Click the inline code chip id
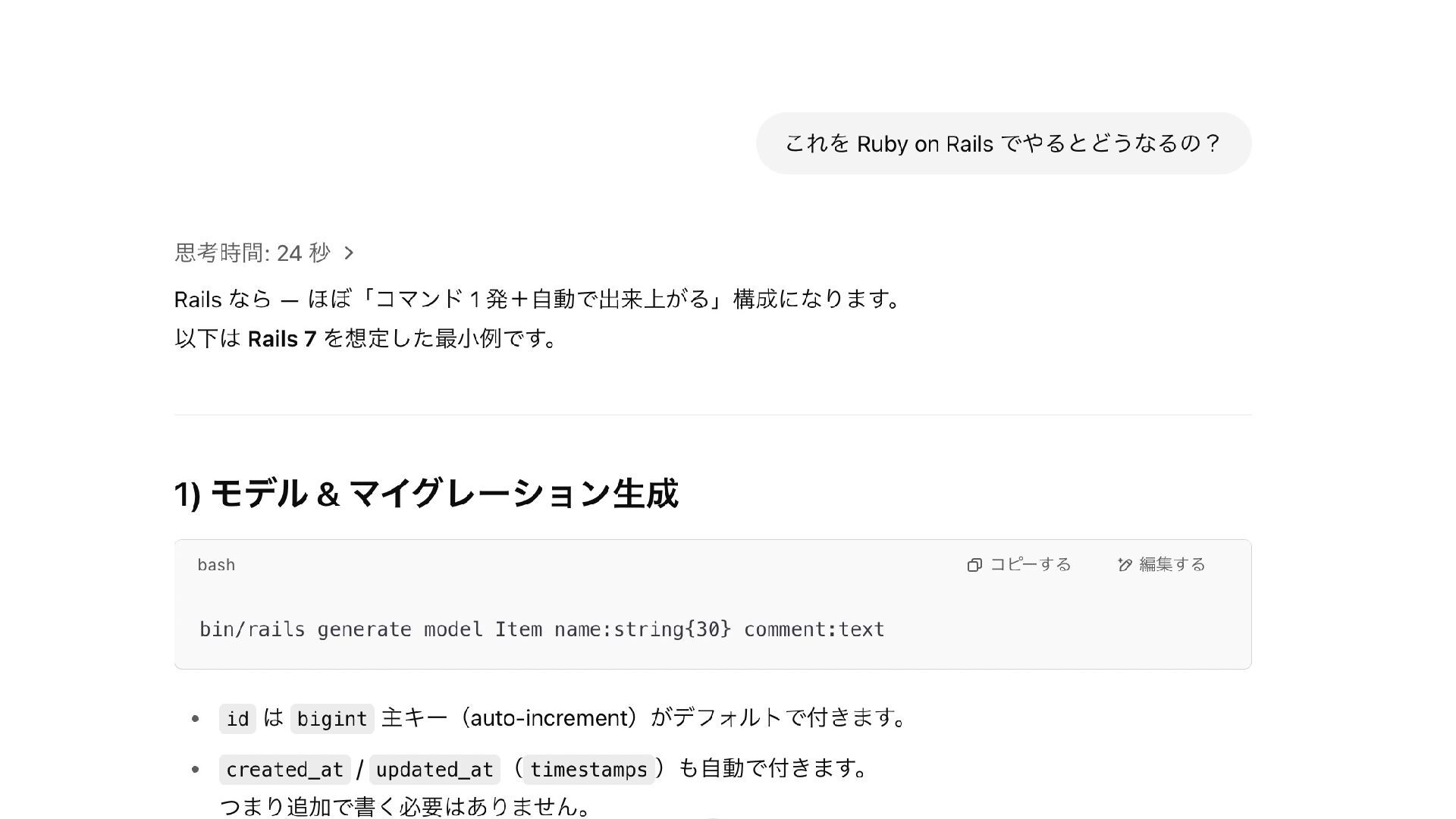 coord(237,718)
